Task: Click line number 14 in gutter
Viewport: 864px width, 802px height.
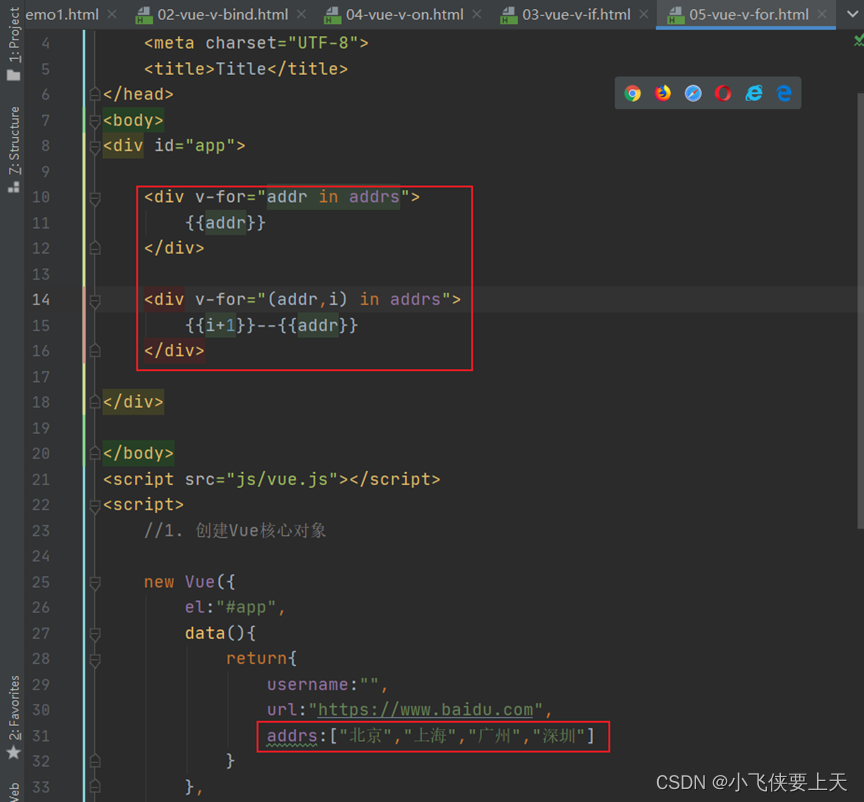Action: click(x=41, y=300)
